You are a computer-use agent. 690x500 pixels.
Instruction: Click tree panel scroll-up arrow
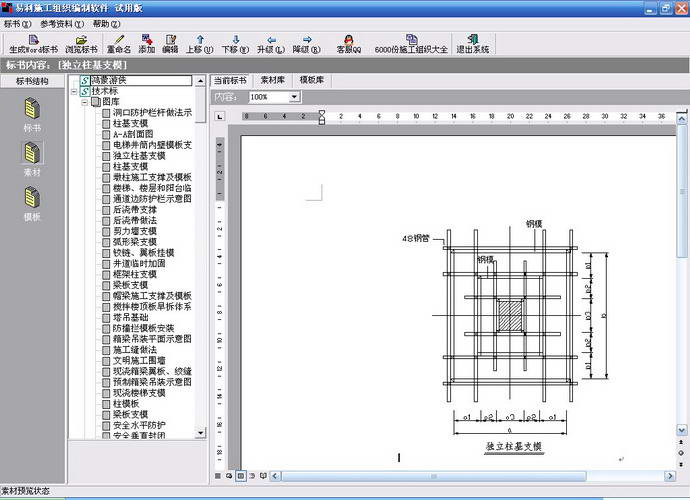200,81
